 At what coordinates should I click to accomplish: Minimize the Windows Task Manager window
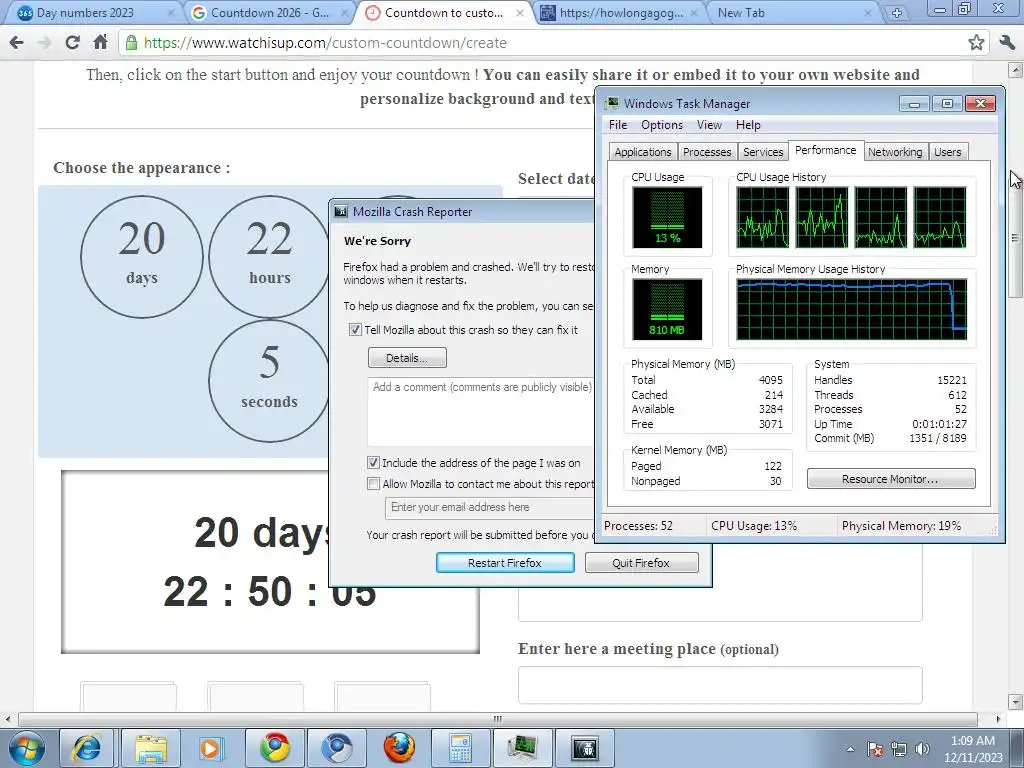coord(914,104)
